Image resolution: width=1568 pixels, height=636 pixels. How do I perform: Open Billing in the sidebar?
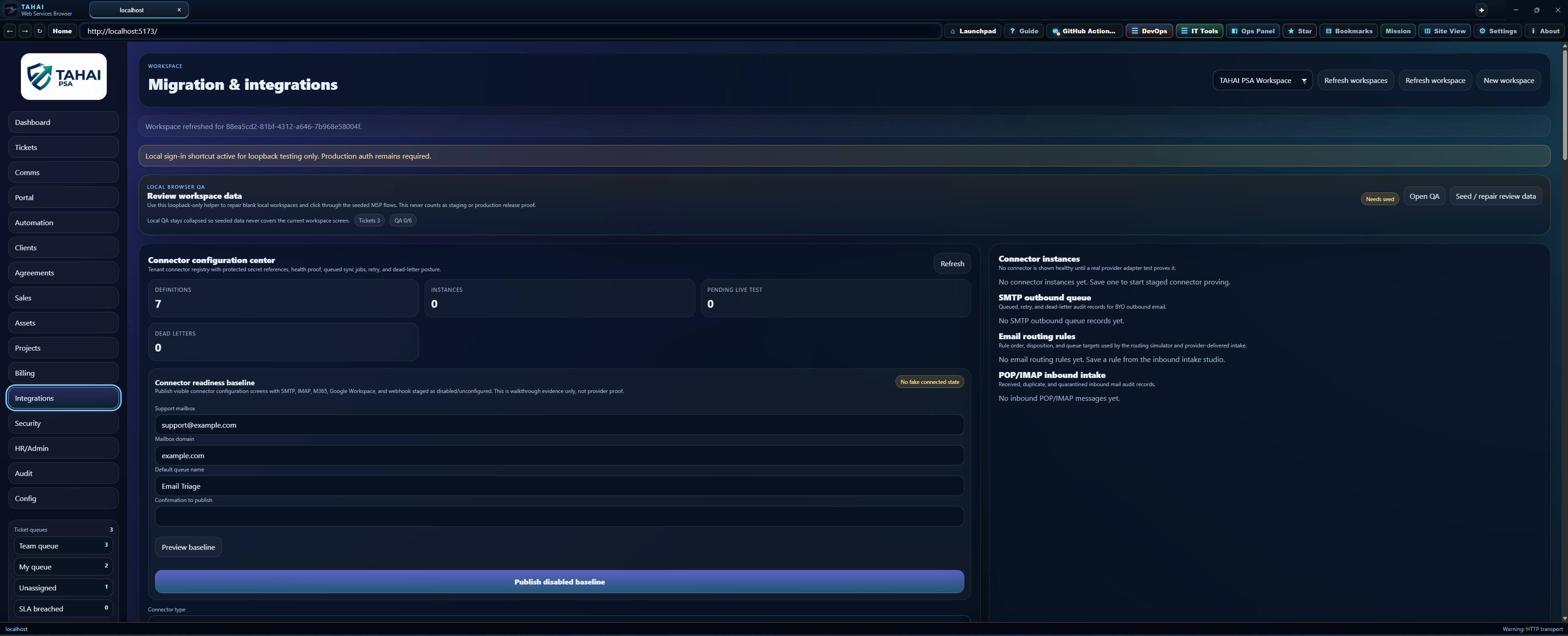point(63,373)
